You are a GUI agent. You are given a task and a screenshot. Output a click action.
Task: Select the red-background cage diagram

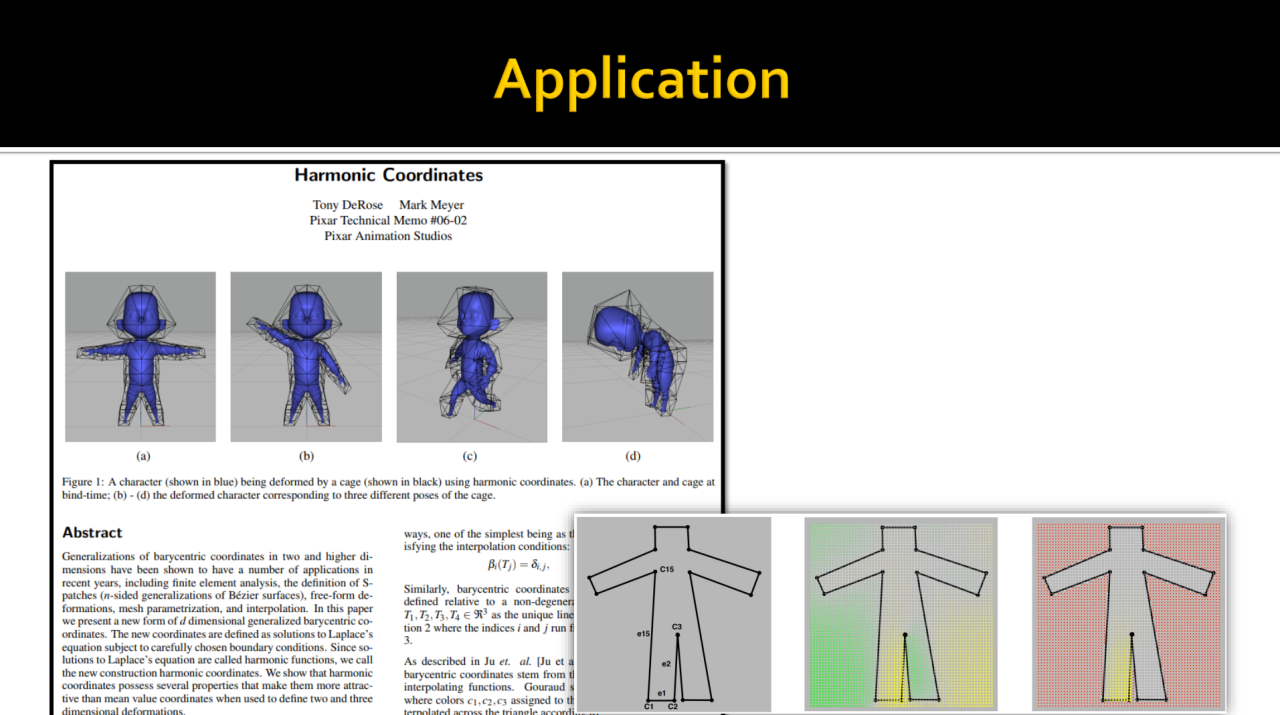pos(1128,613)
